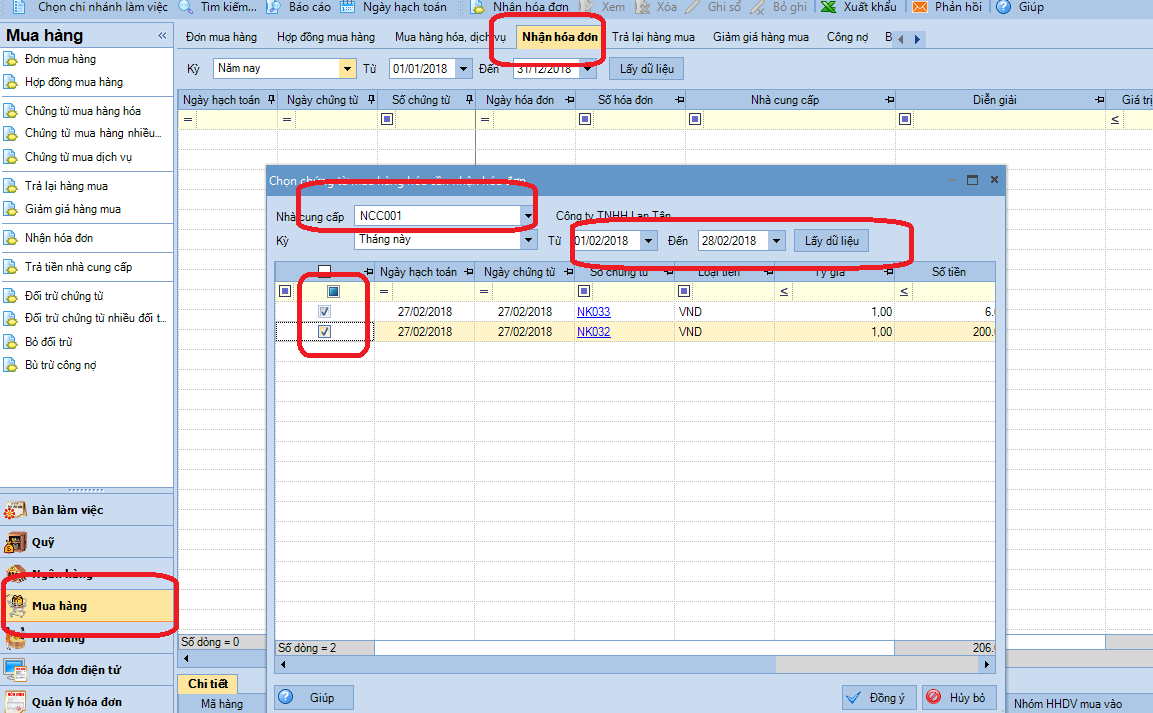This screenshot has width=1153, height=713.
Task: Open the Hóa đơn điện tử module
Action: [x=87, y=670]
